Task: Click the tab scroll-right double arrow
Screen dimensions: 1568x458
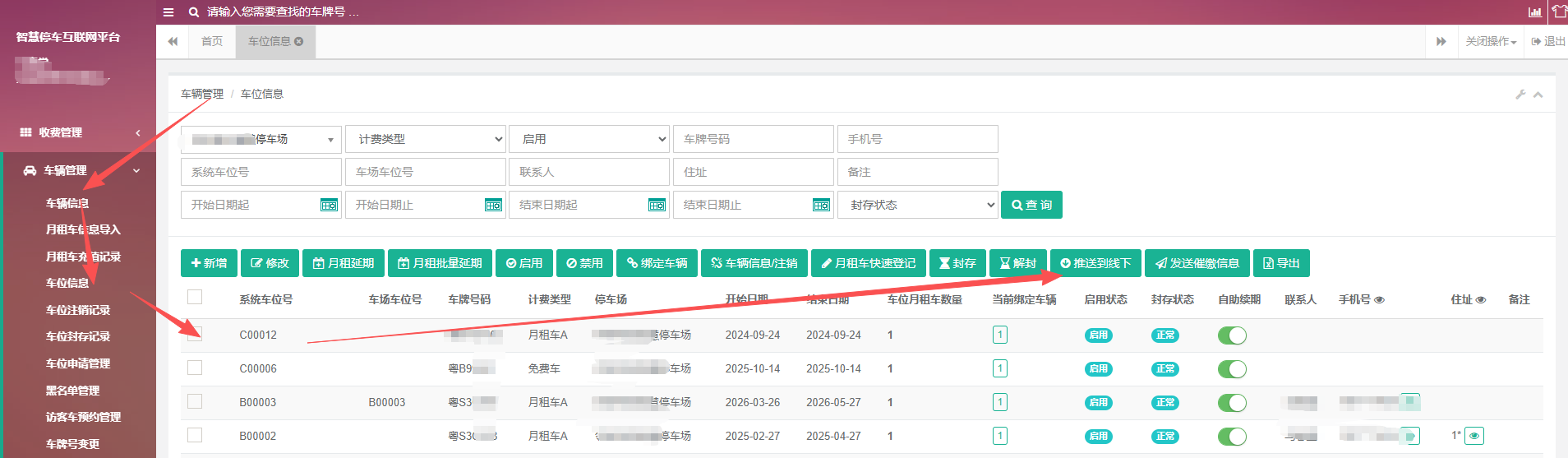Action: click(x=1441, y=41)
